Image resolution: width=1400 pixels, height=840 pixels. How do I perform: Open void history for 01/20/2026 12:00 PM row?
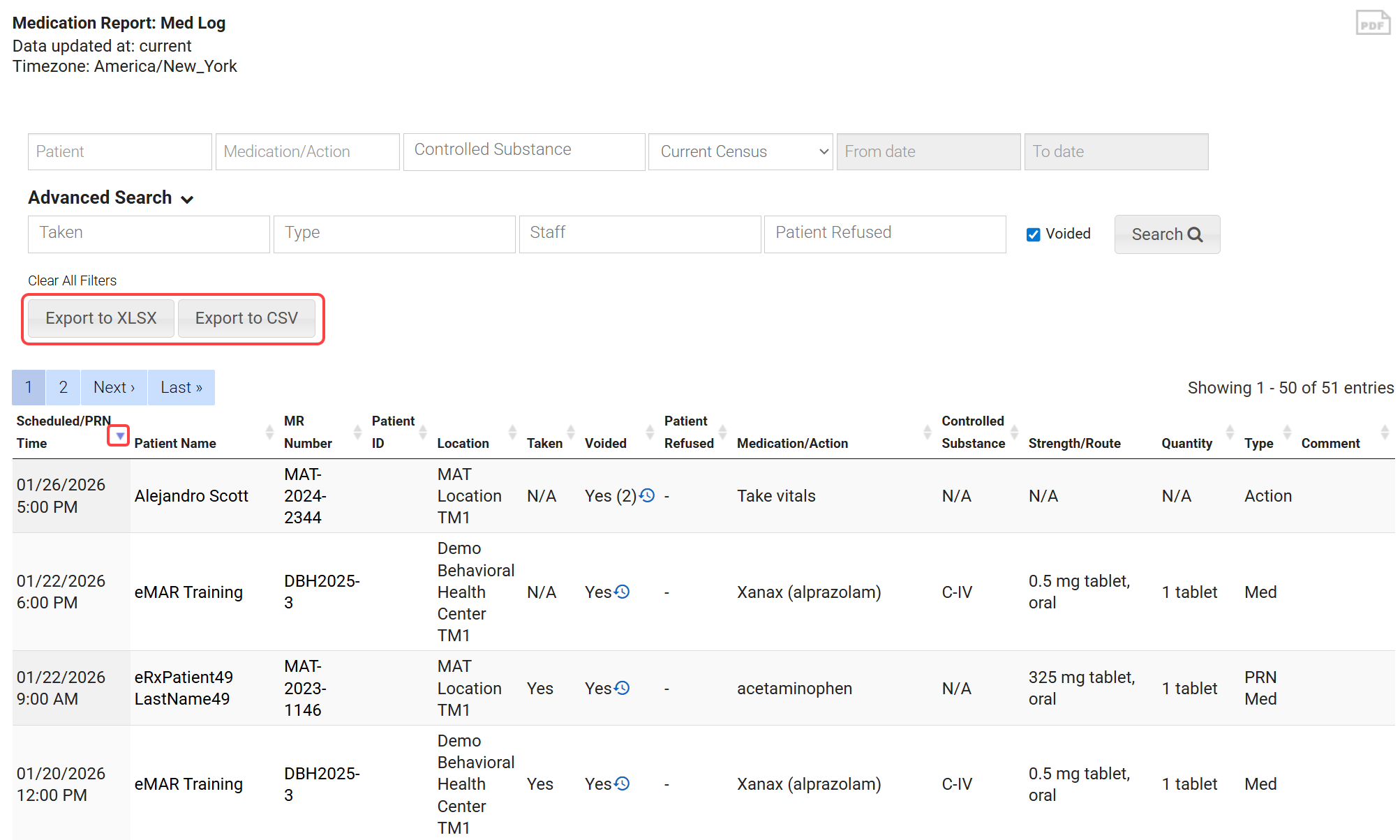click(623, 784)
